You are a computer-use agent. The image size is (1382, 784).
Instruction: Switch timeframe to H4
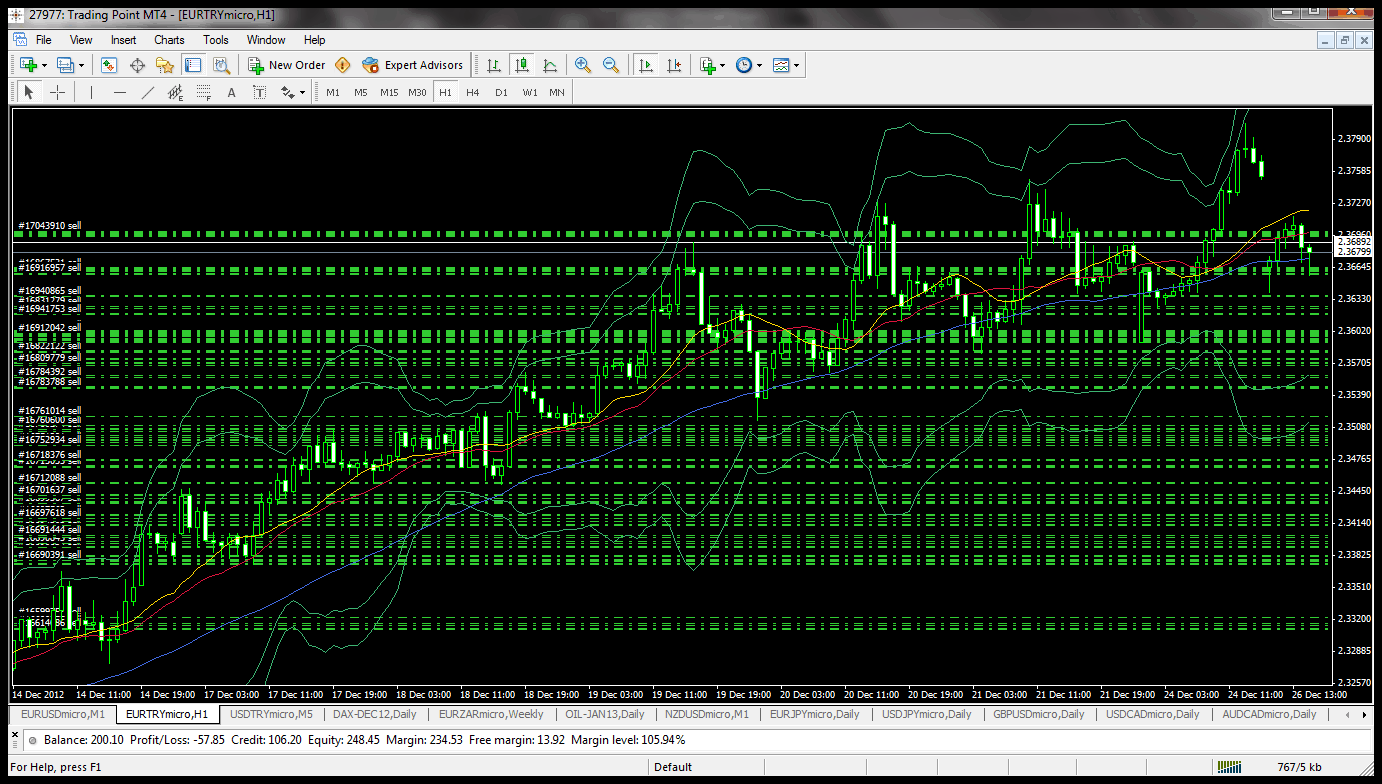[473, 92]
